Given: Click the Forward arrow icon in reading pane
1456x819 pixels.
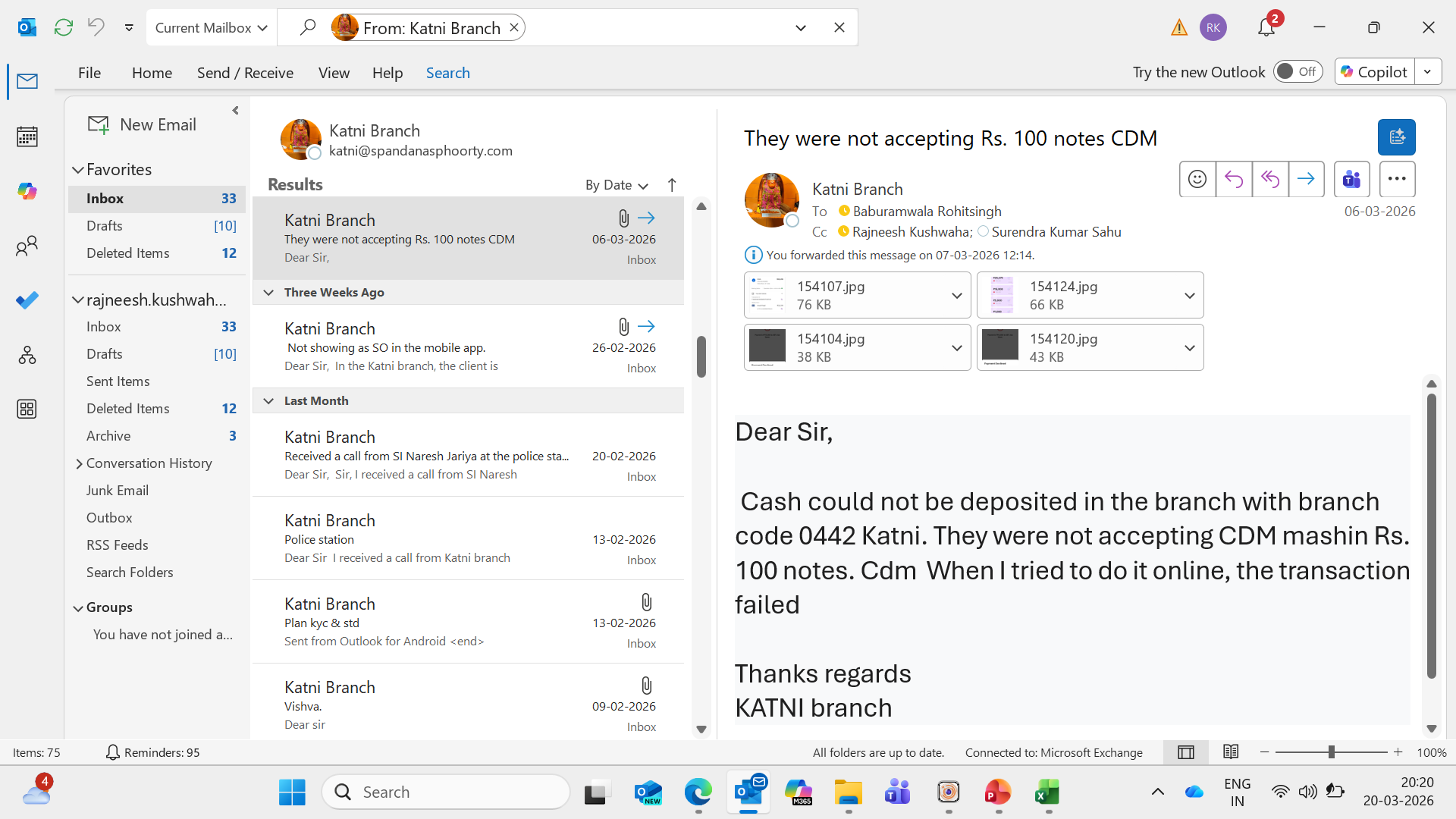Looking at the screenshot, I should (1306, 180).
